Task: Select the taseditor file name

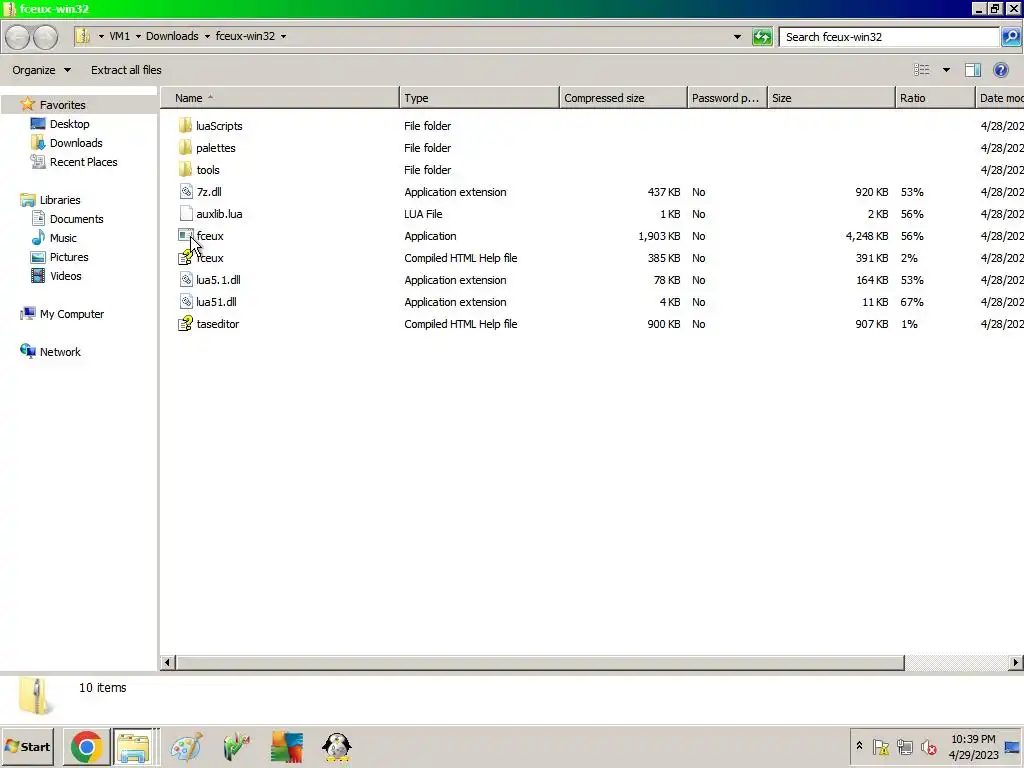Action: pos(217,324)
